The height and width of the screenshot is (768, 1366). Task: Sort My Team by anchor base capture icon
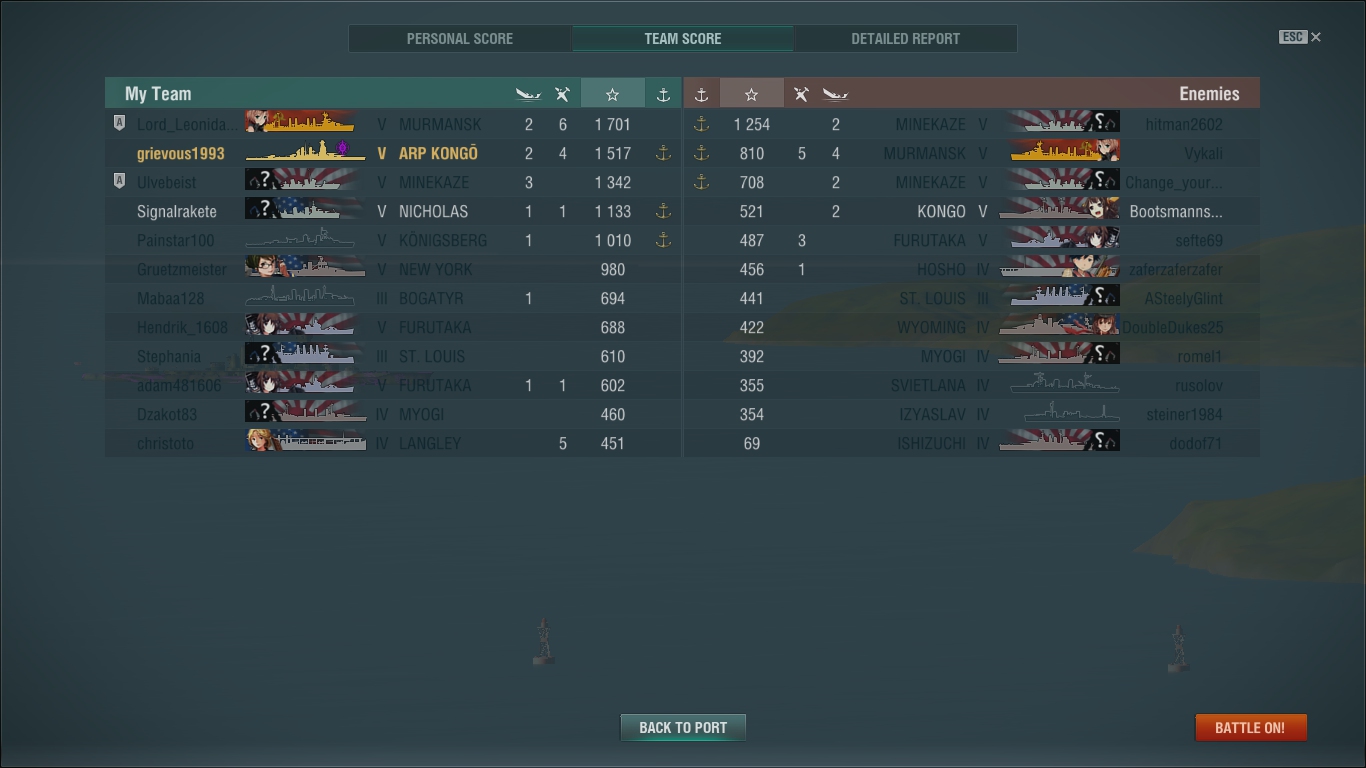tap(662, 94)
